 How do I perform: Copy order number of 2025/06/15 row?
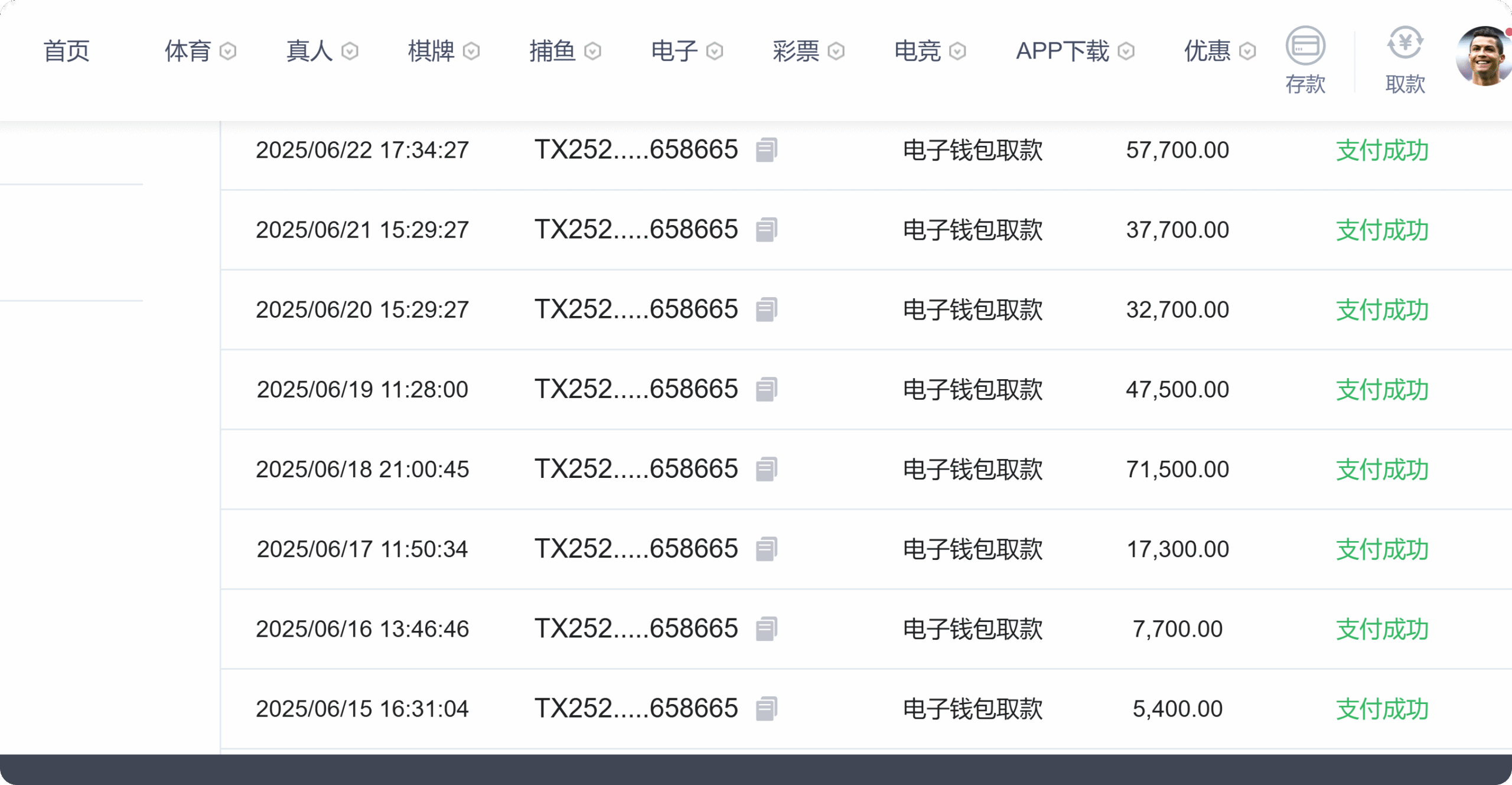[767, 708]
